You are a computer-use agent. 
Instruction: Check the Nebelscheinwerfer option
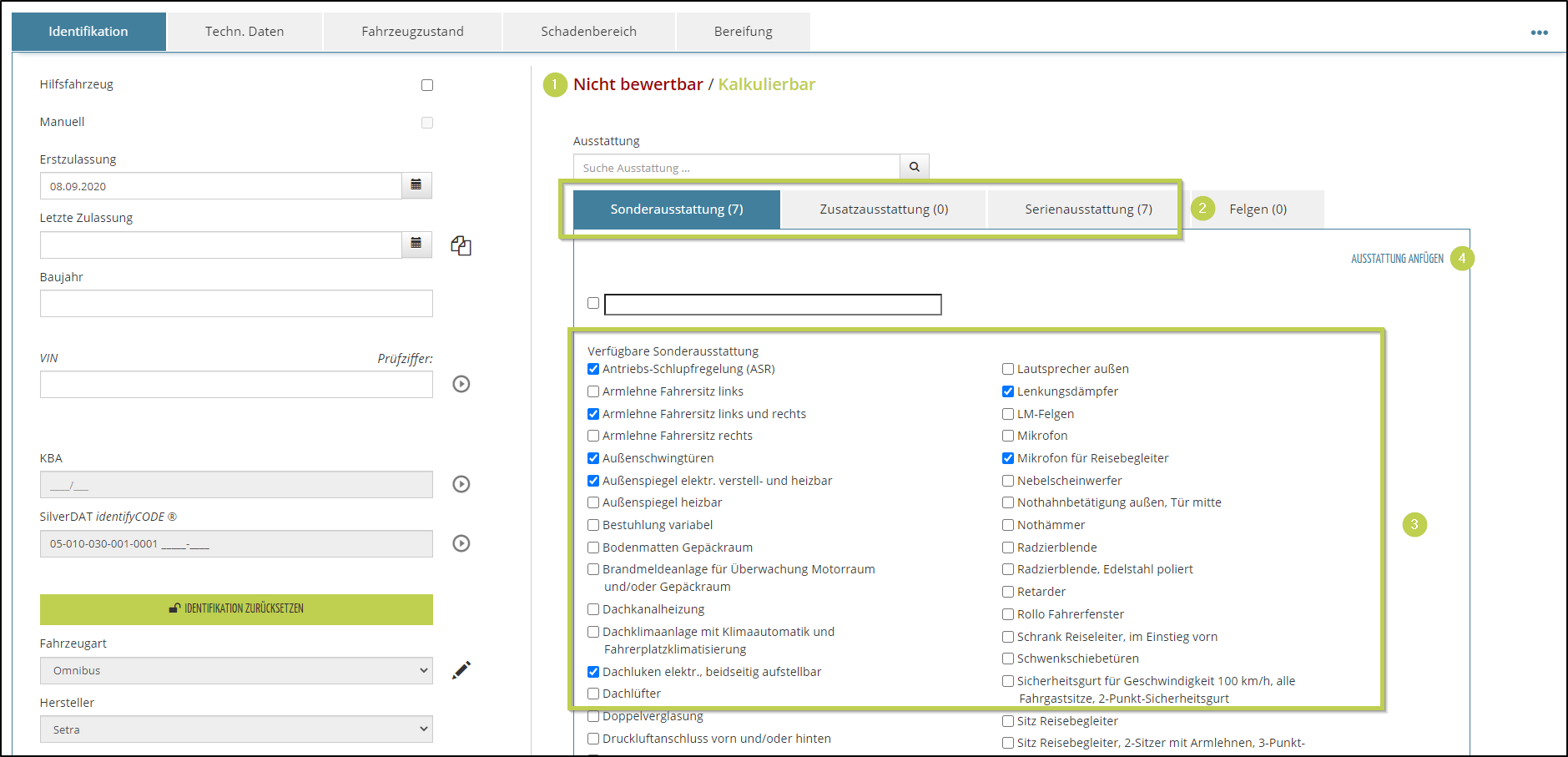[1008, 481]
